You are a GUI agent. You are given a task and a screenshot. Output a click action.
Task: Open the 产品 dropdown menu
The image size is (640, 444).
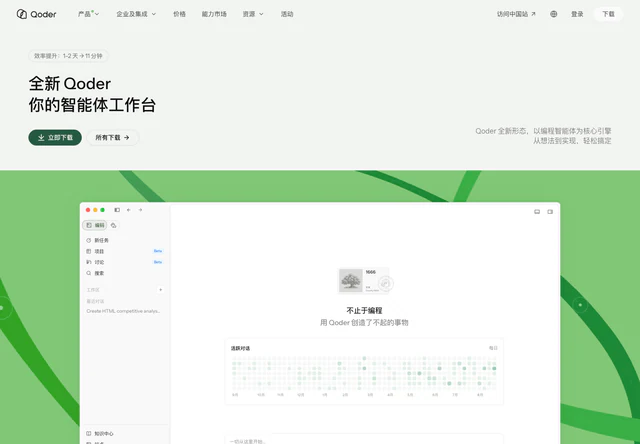click(88, 14)
